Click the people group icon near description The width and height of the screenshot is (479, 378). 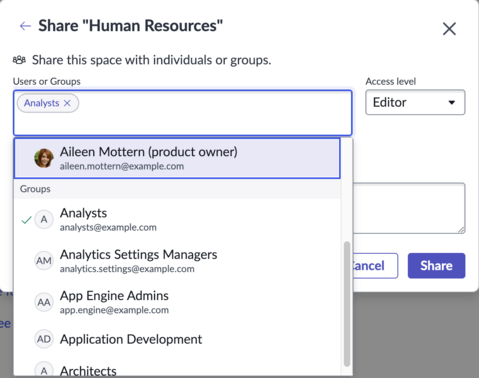(x=19, y=60)
